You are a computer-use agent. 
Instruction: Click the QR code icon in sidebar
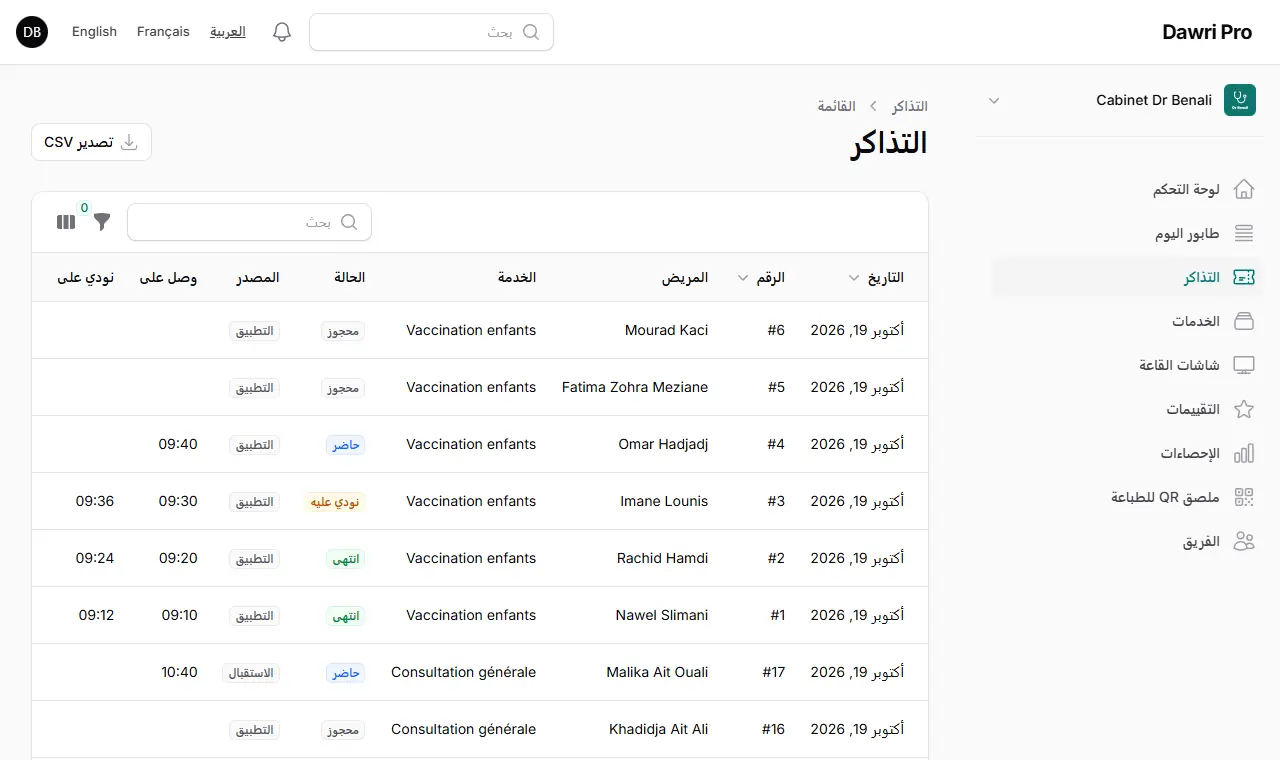click(x=1244, y=497)
